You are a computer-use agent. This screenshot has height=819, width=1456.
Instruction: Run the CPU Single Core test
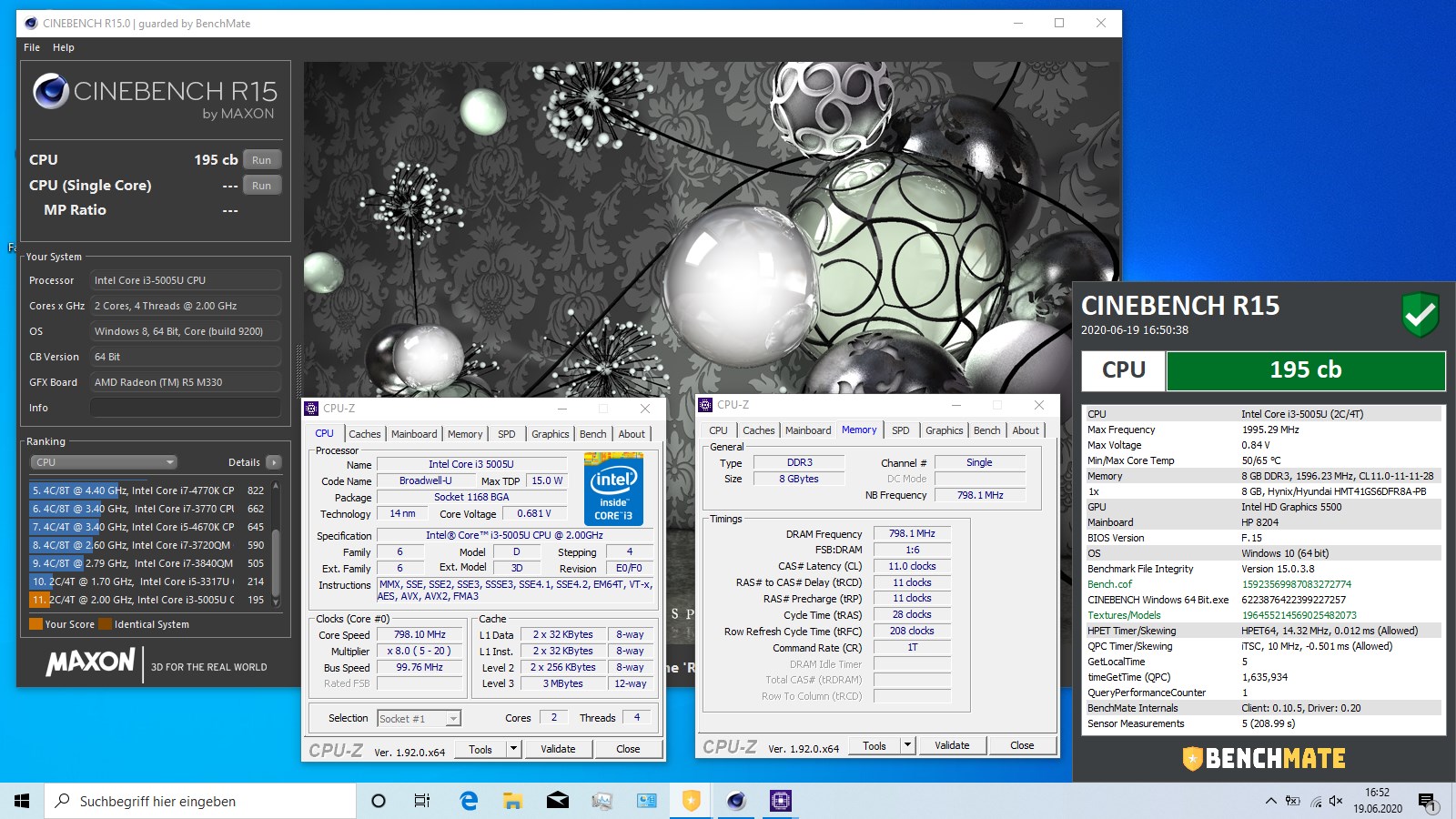click(261, 186)
